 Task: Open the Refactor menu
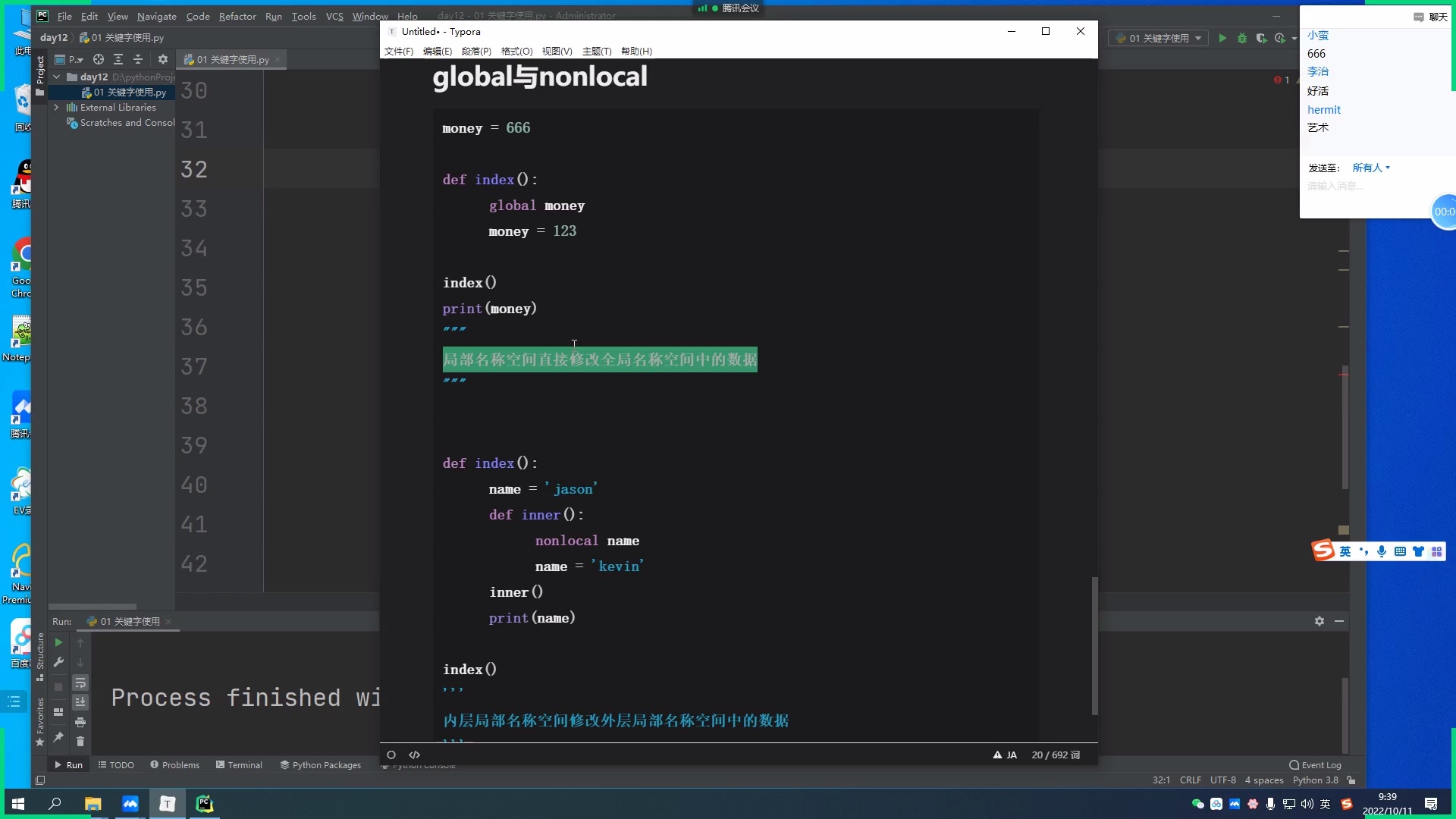[237, 16]
